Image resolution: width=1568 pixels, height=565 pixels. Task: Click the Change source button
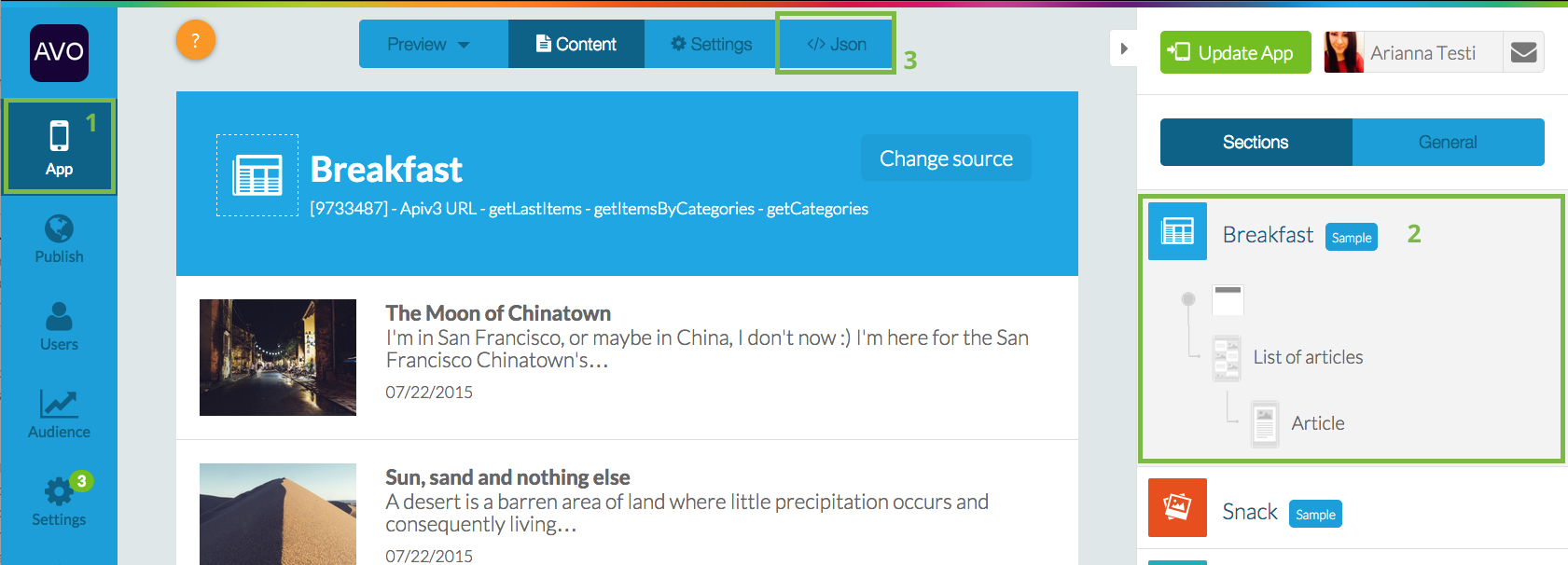(946, 158)
